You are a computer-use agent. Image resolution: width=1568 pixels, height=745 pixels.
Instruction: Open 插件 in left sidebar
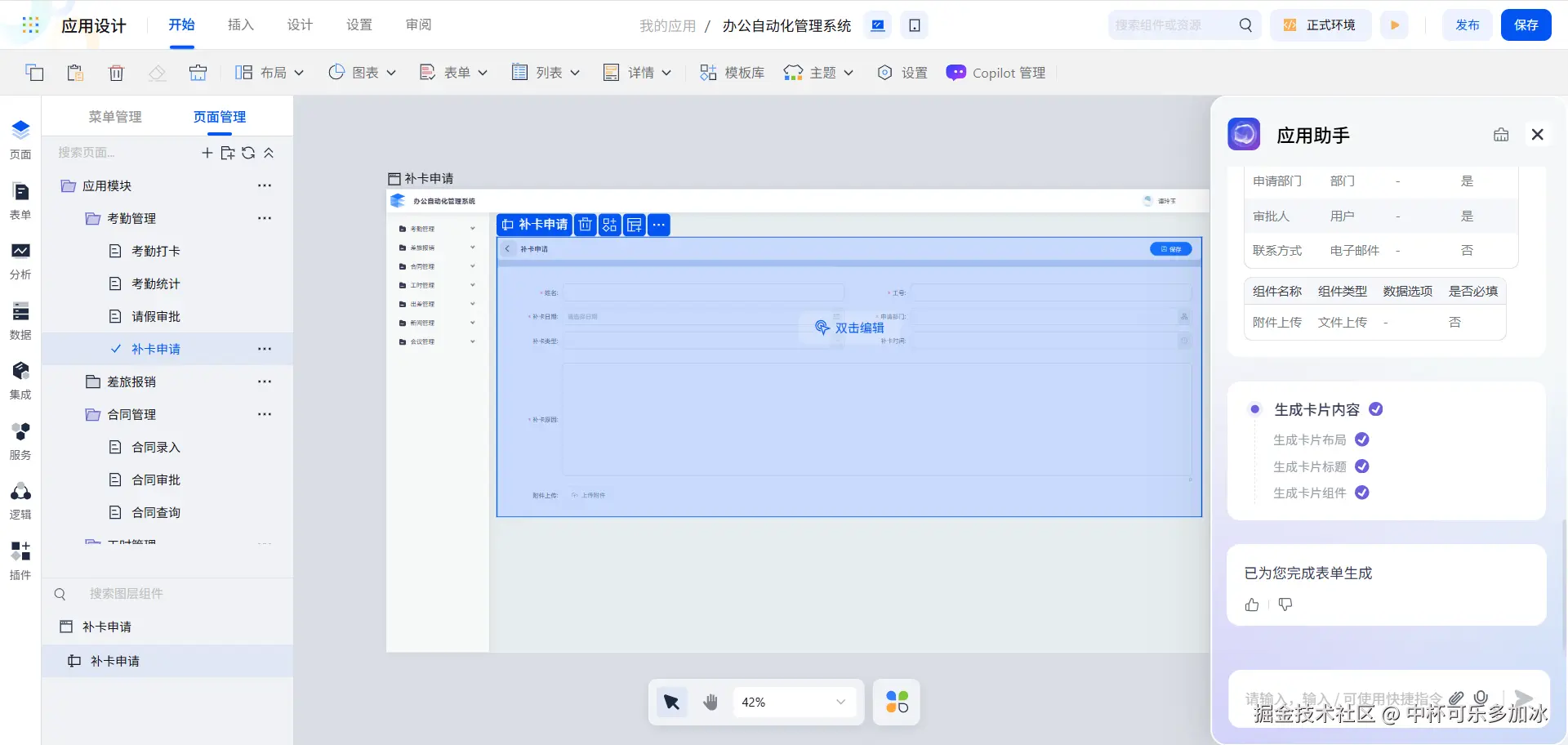(20, 561)
